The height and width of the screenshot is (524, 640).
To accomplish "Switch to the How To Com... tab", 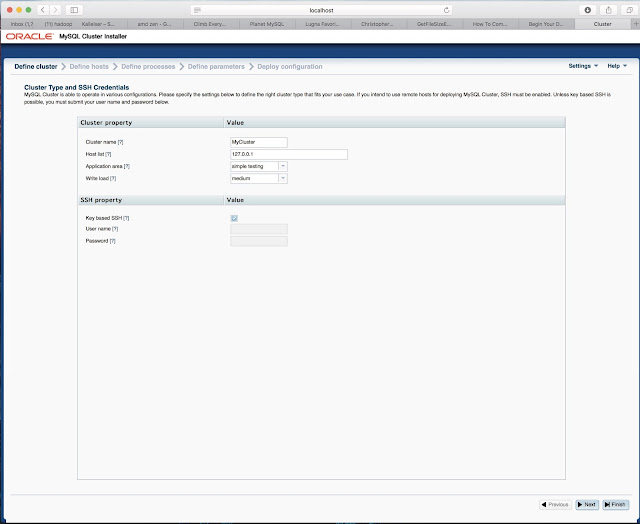I will tap(490, 24).
